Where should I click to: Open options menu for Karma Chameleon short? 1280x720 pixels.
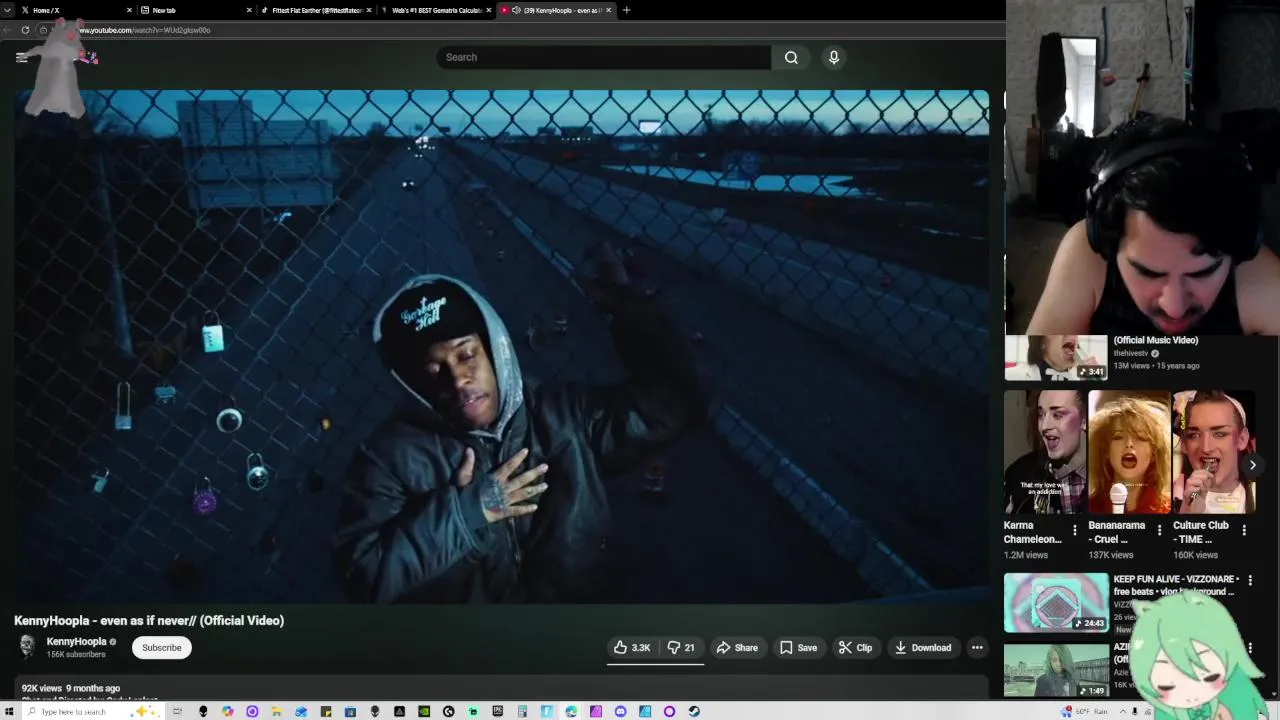click(x=1075, y=530)
